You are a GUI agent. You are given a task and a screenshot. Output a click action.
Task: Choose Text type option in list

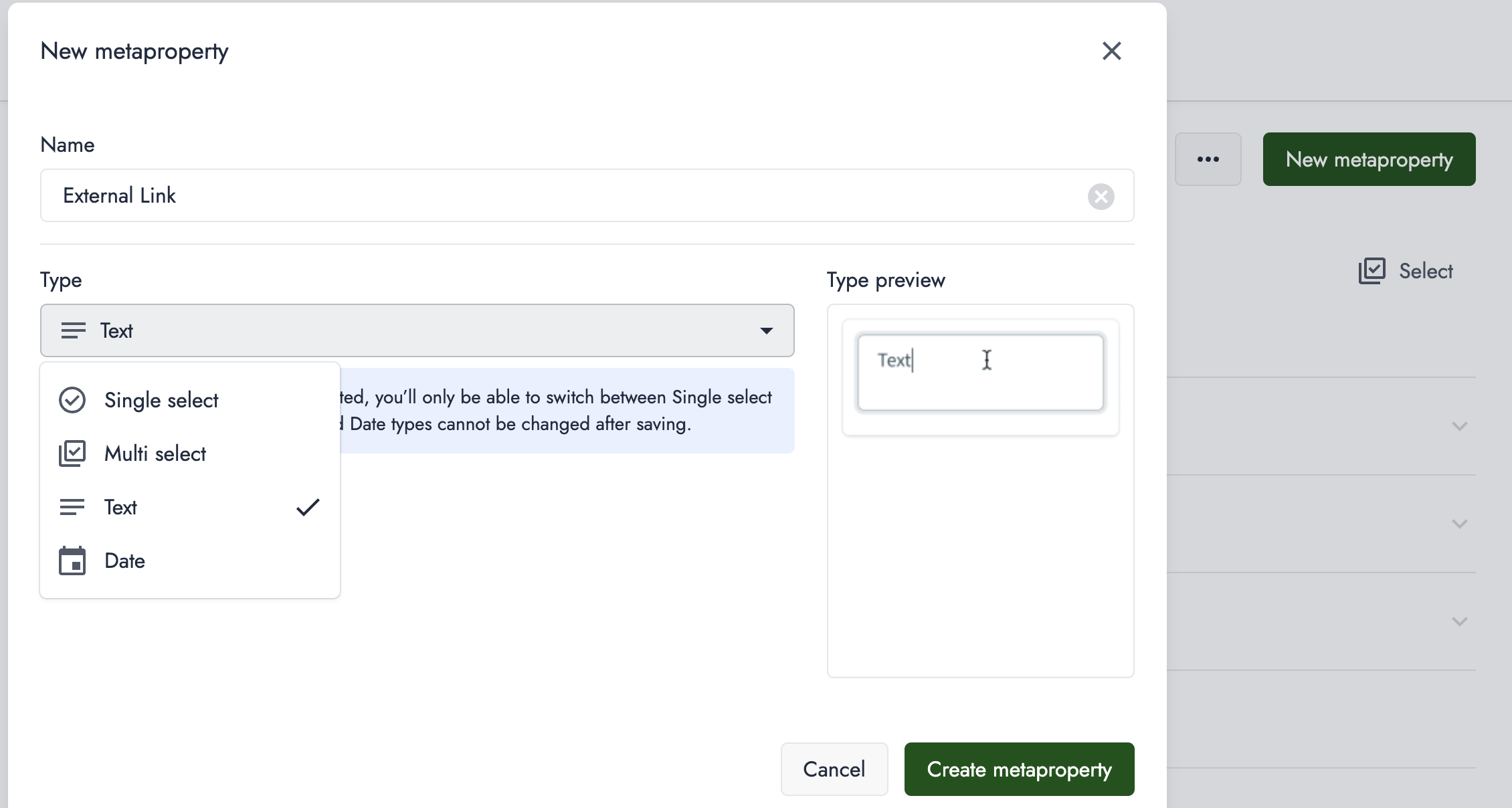click(x=190, y=507)
